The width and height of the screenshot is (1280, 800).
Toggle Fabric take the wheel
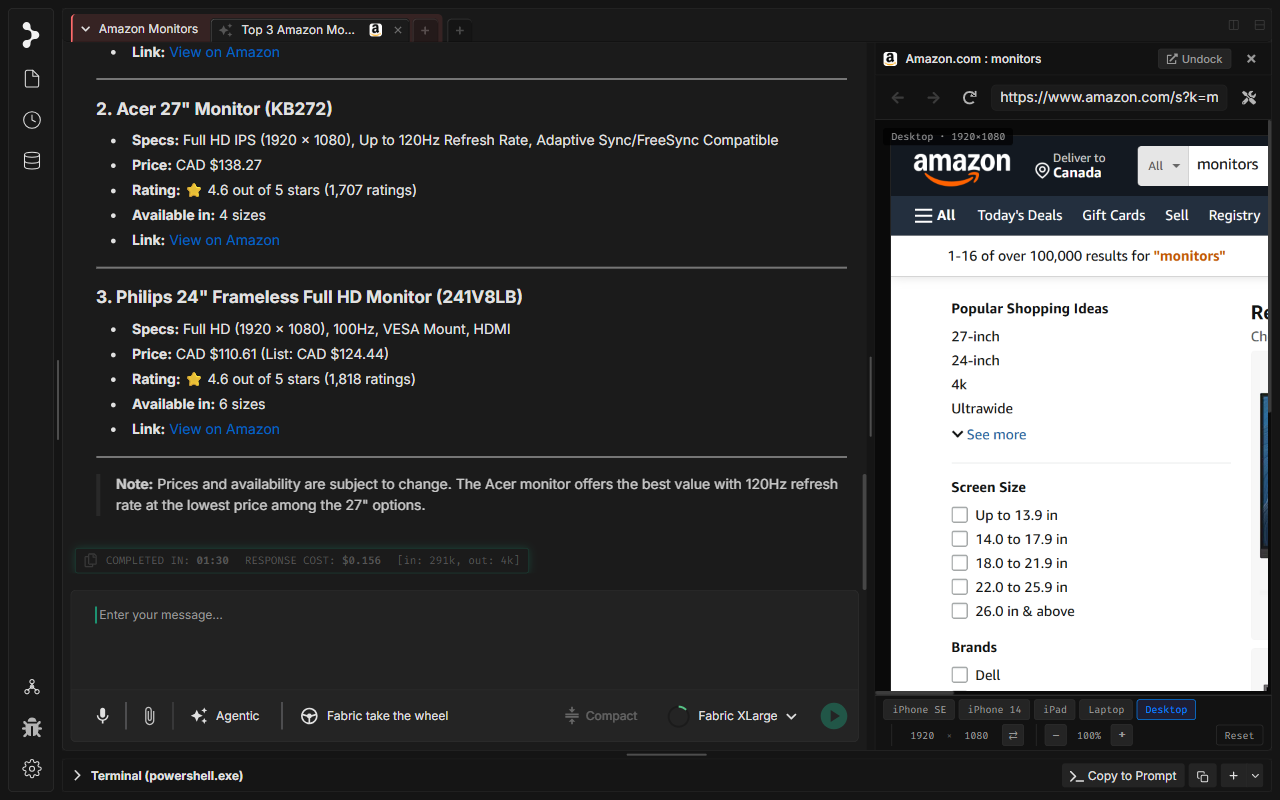[x=375, y=716]
